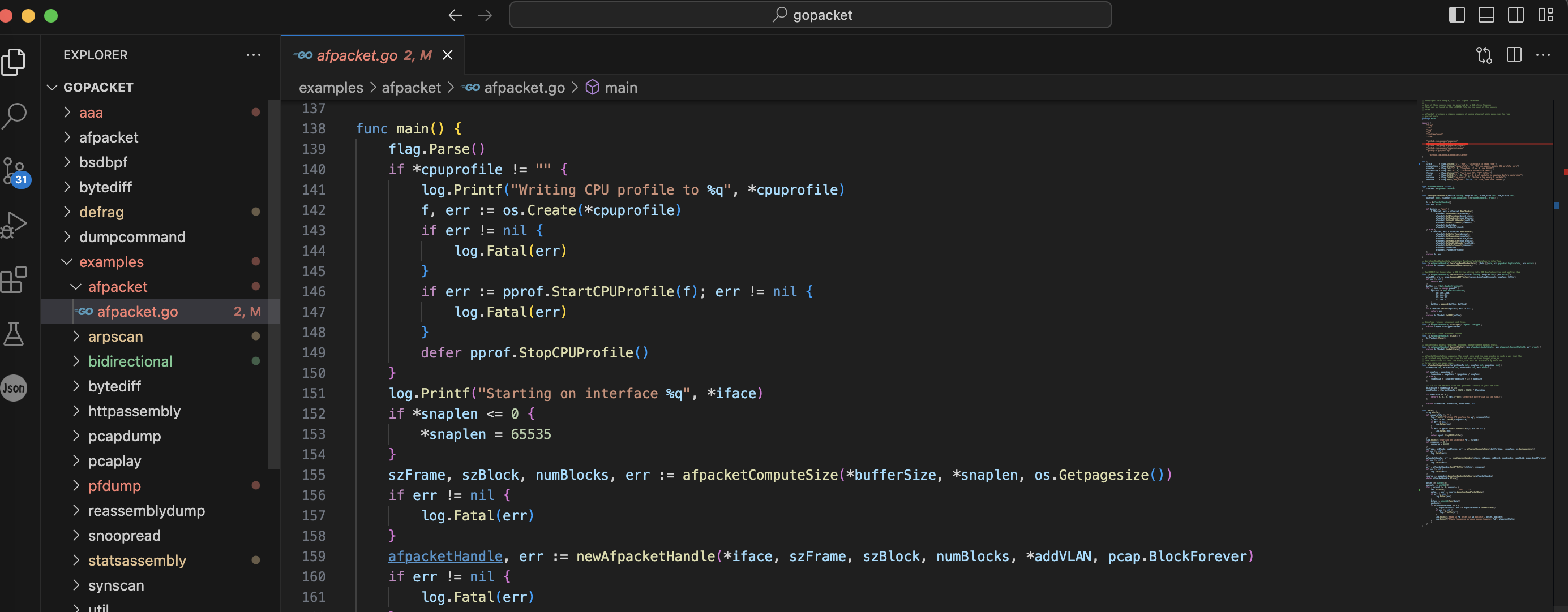Click the 65535 value on line 153
The width and height of the screenshot is (1568, 612).
pyautogui.click(x=530, y=434)
